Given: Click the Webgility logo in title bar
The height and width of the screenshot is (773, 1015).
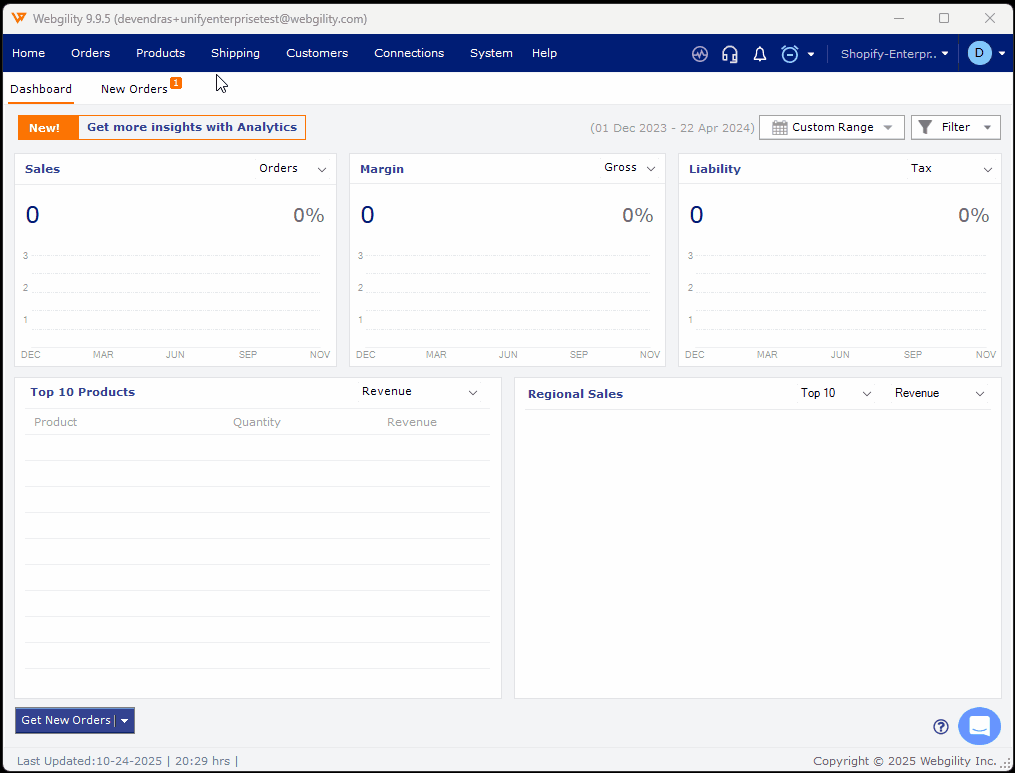Looking at the screenshot, I should 19,18.
